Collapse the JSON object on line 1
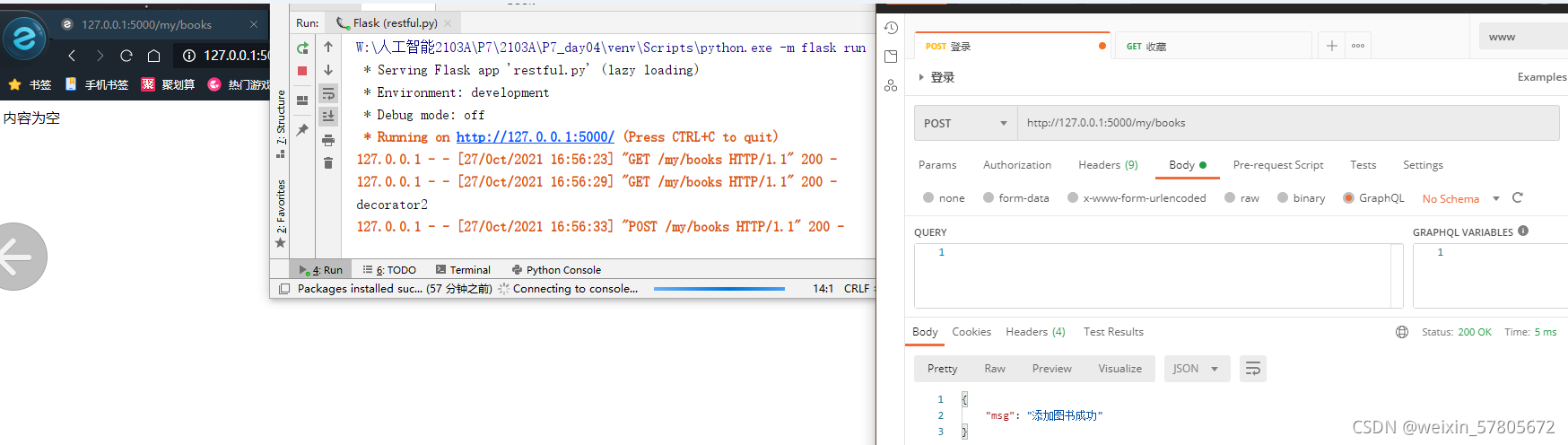The image size is (1568, 445). (x=964, y=399)
